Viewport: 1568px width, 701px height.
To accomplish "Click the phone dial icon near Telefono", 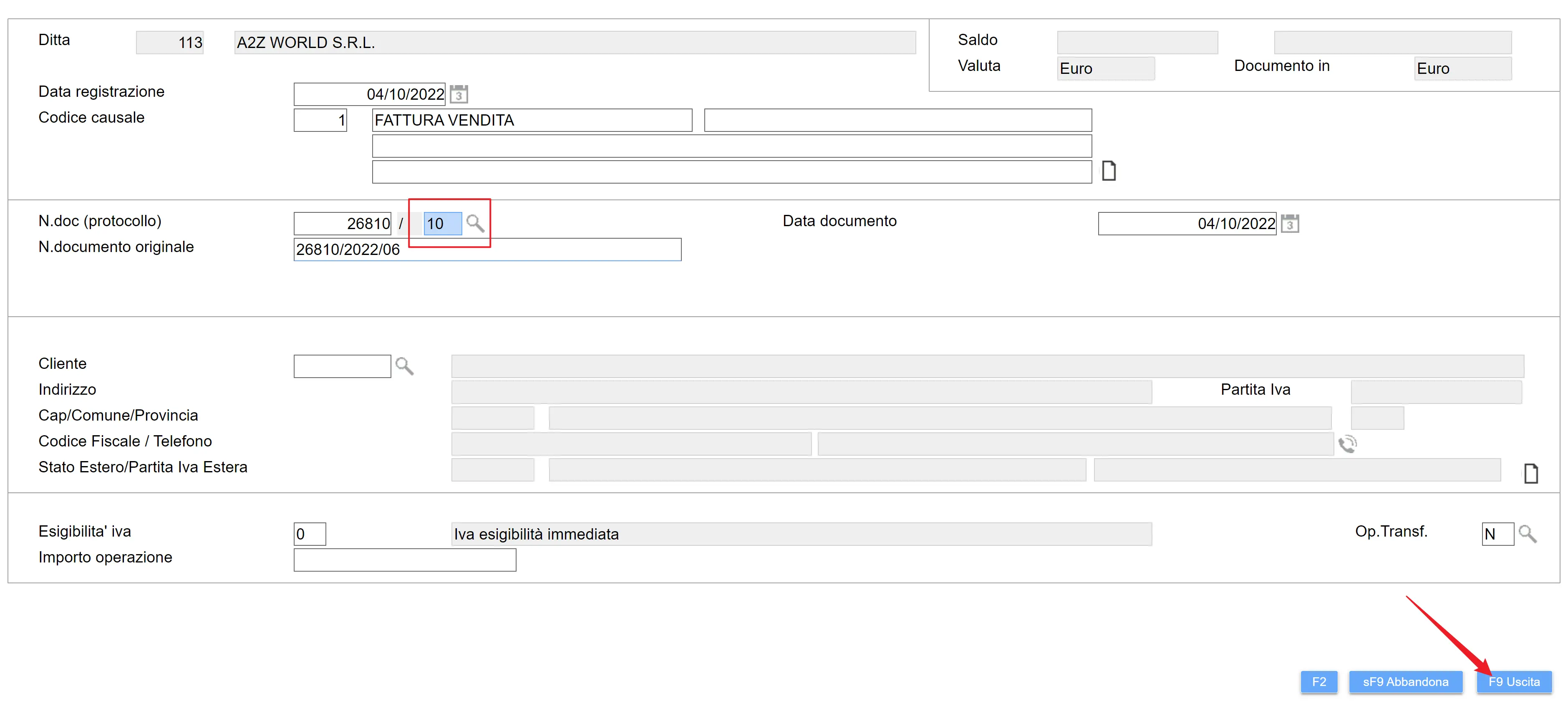I will click(1347, 444).
